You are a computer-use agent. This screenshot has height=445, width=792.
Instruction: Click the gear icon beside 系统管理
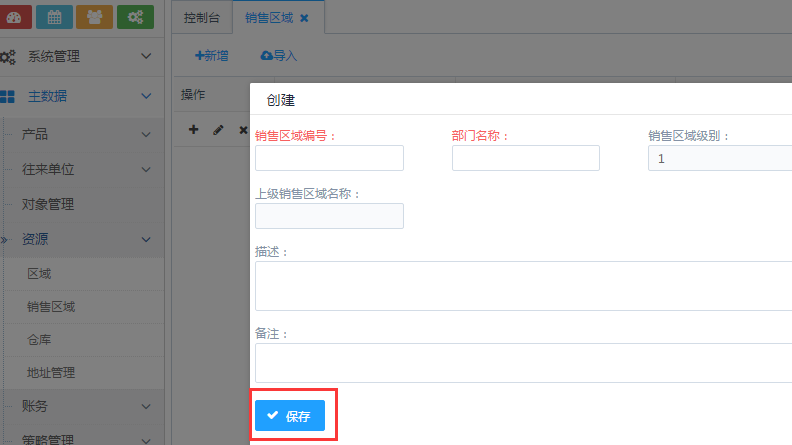pyautogui.click(x=8, y=57)
